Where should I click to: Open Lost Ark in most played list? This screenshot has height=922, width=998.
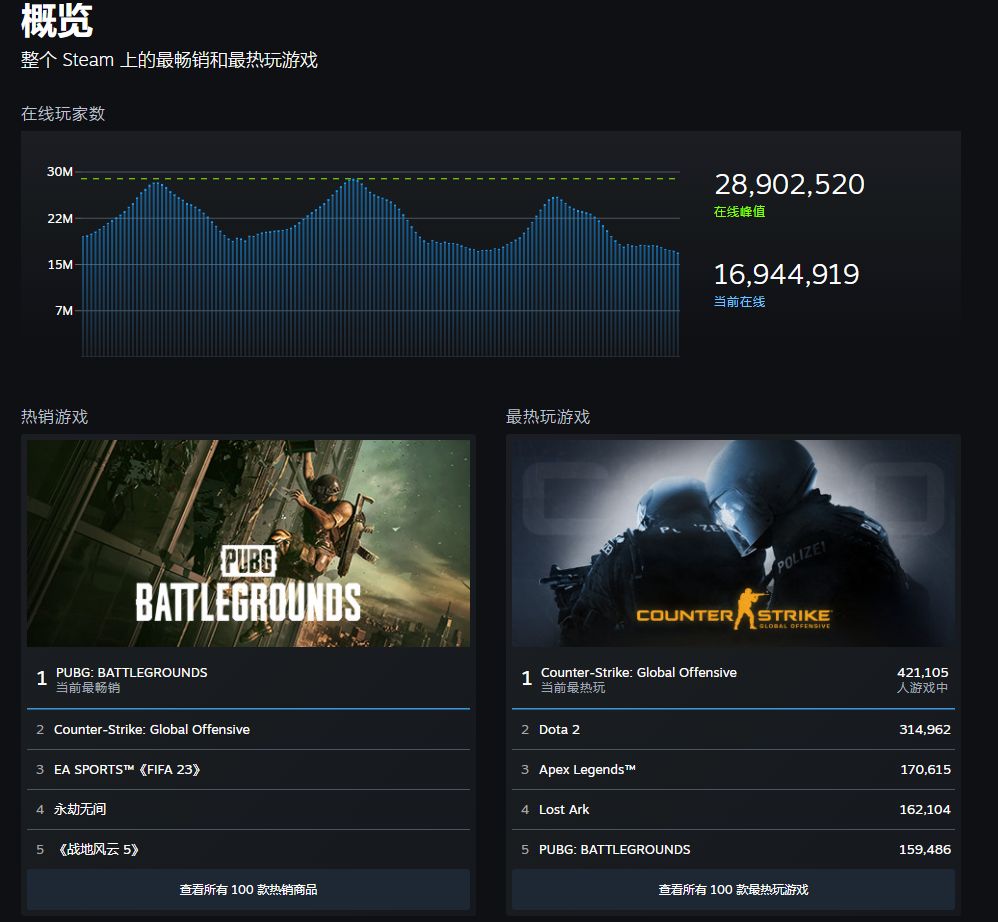click(733, 809)
